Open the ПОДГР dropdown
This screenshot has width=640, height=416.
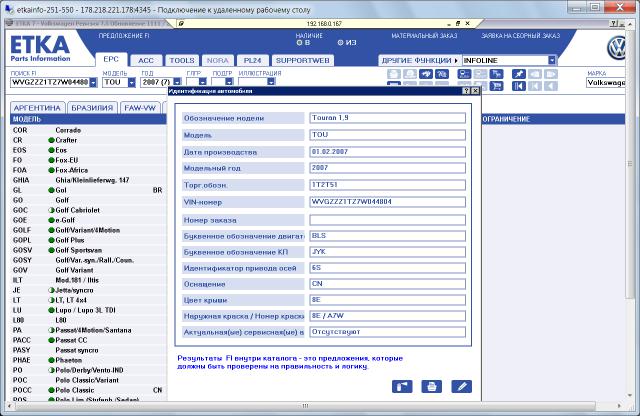pos(229,82)
